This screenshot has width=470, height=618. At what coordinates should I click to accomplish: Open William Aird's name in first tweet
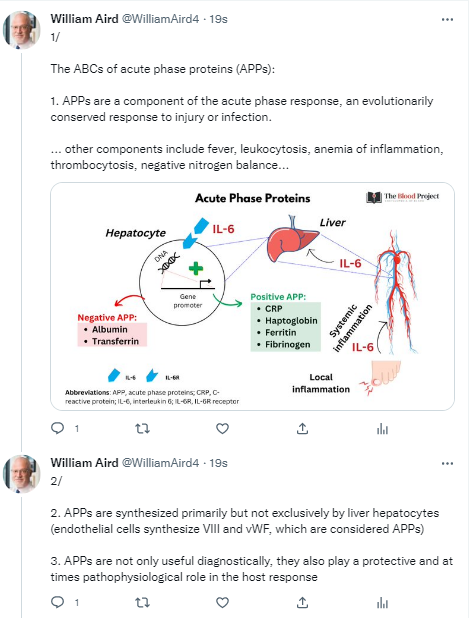click(84, 19)
